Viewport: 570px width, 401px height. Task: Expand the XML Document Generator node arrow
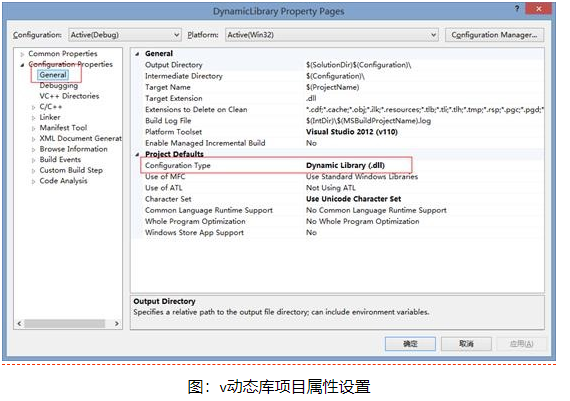(x=33, y=139)
